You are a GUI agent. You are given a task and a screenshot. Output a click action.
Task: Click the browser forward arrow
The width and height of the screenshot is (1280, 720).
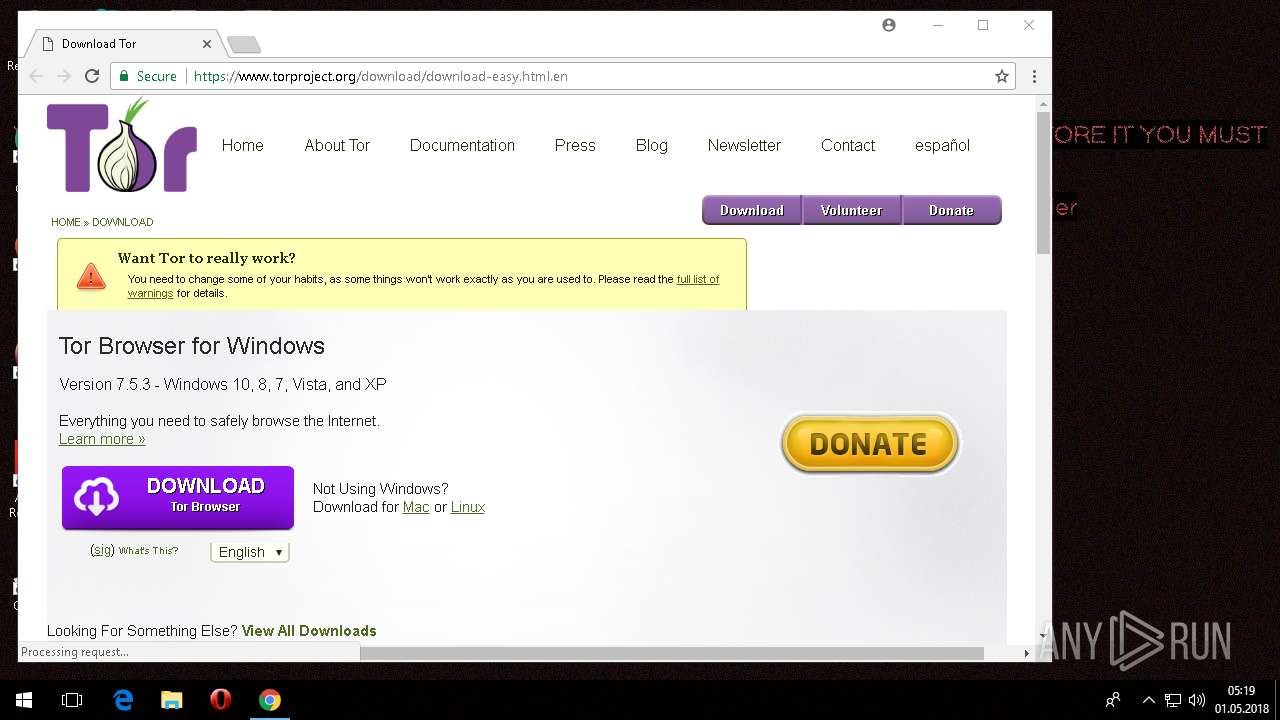click(x=64, y=76)
